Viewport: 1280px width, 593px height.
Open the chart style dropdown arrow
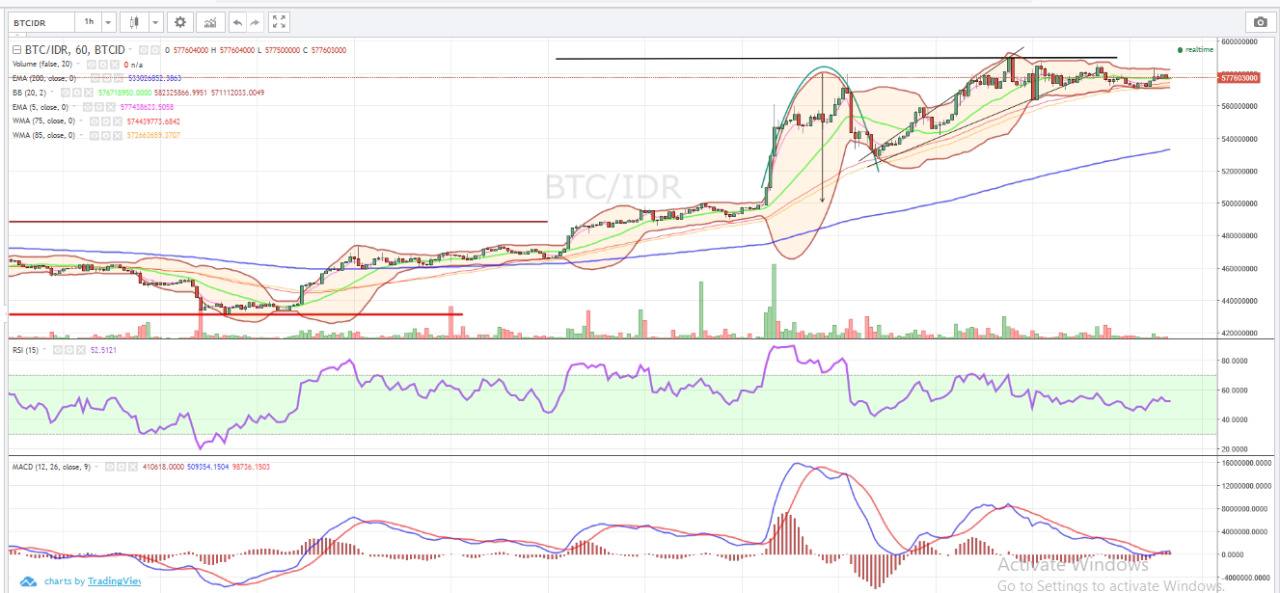pyautogui.click(x=155, y=21)
